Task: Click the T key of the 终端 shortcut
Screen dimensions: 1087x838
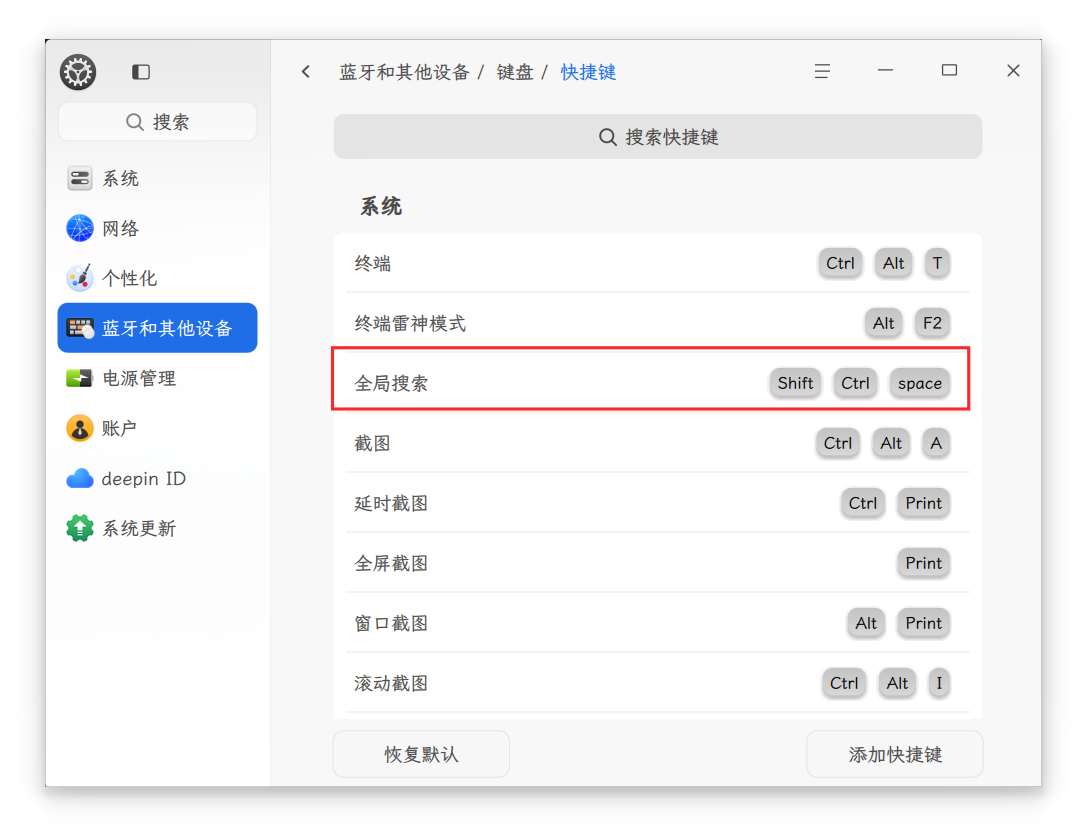Action: tap(937, 263)
